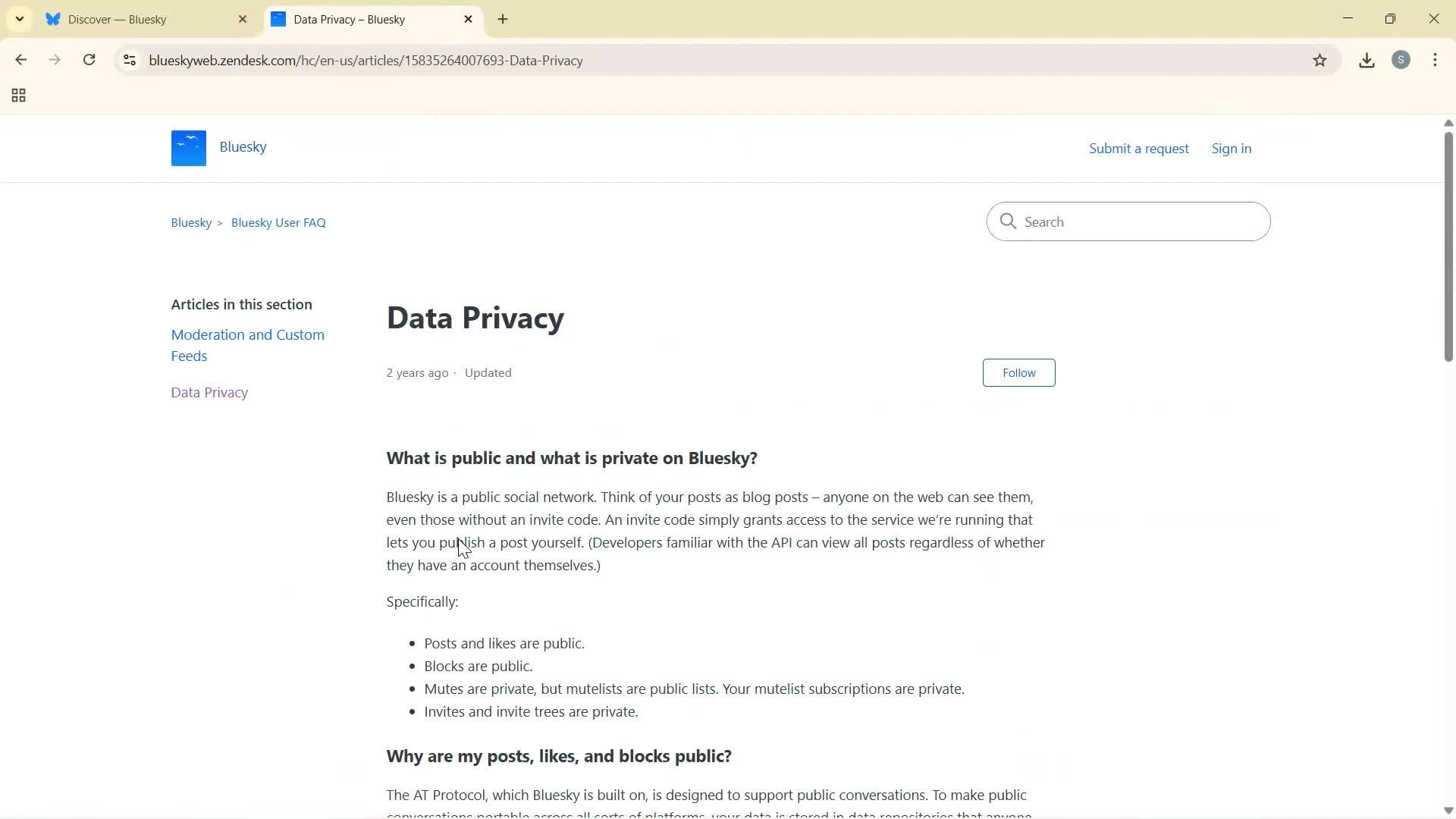This screenshot has width=1456, height=819.
Task: Click Submit a request
Action: [1138, 148]
